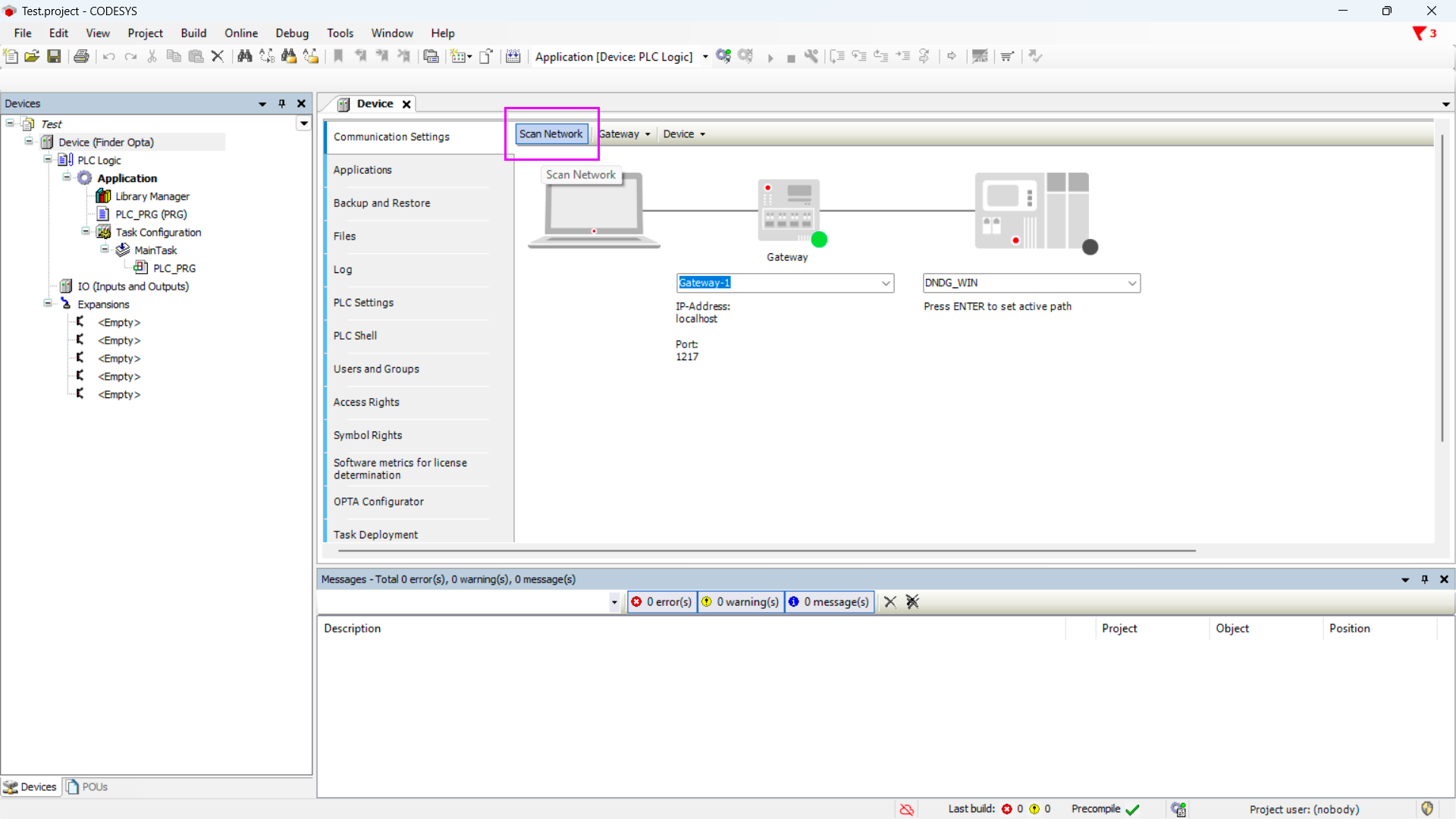
Task: Click the green Gateway status indicator
Action: point(819,240)
